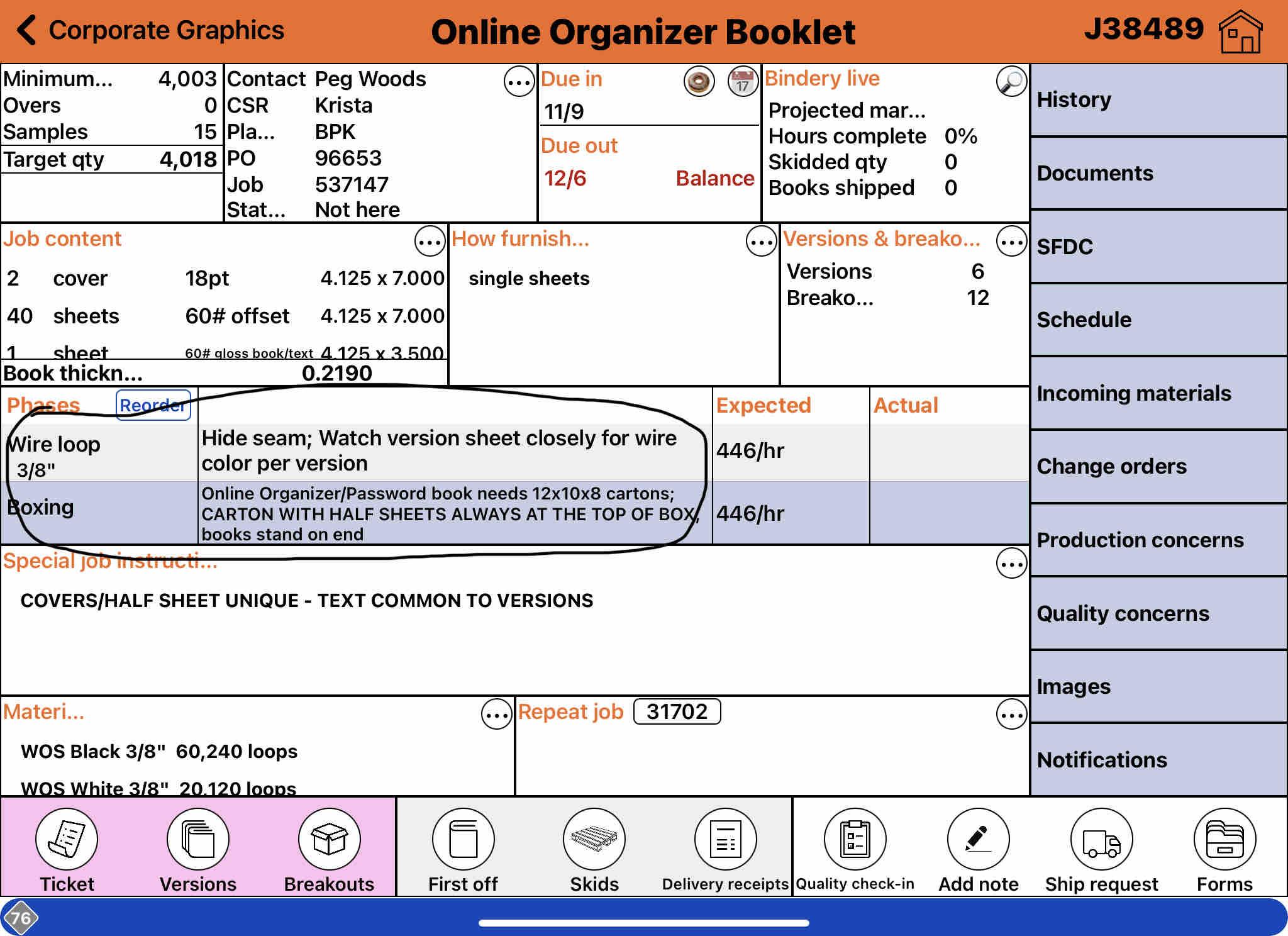Tap the Add note pencil icon

click(978, 839)
